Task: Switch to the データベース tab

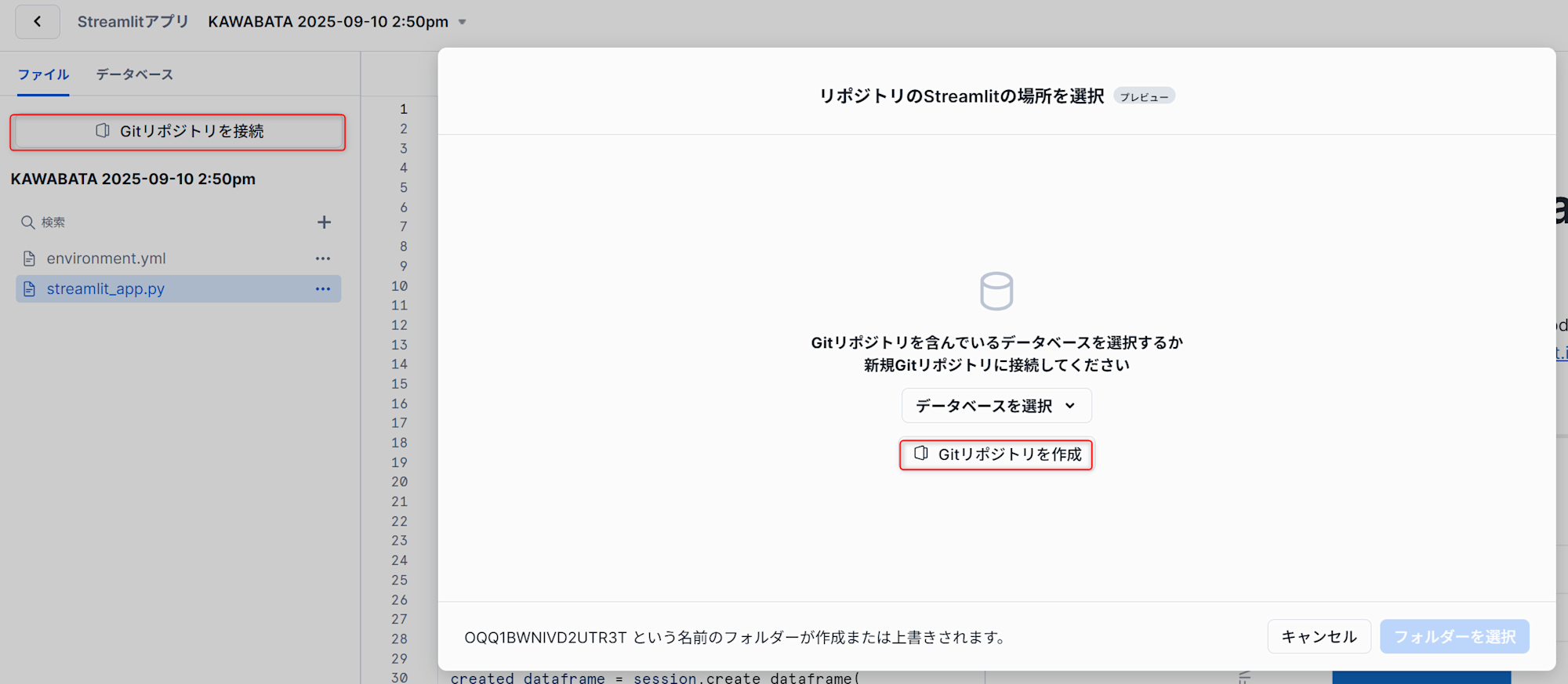Action: (134, 74)
